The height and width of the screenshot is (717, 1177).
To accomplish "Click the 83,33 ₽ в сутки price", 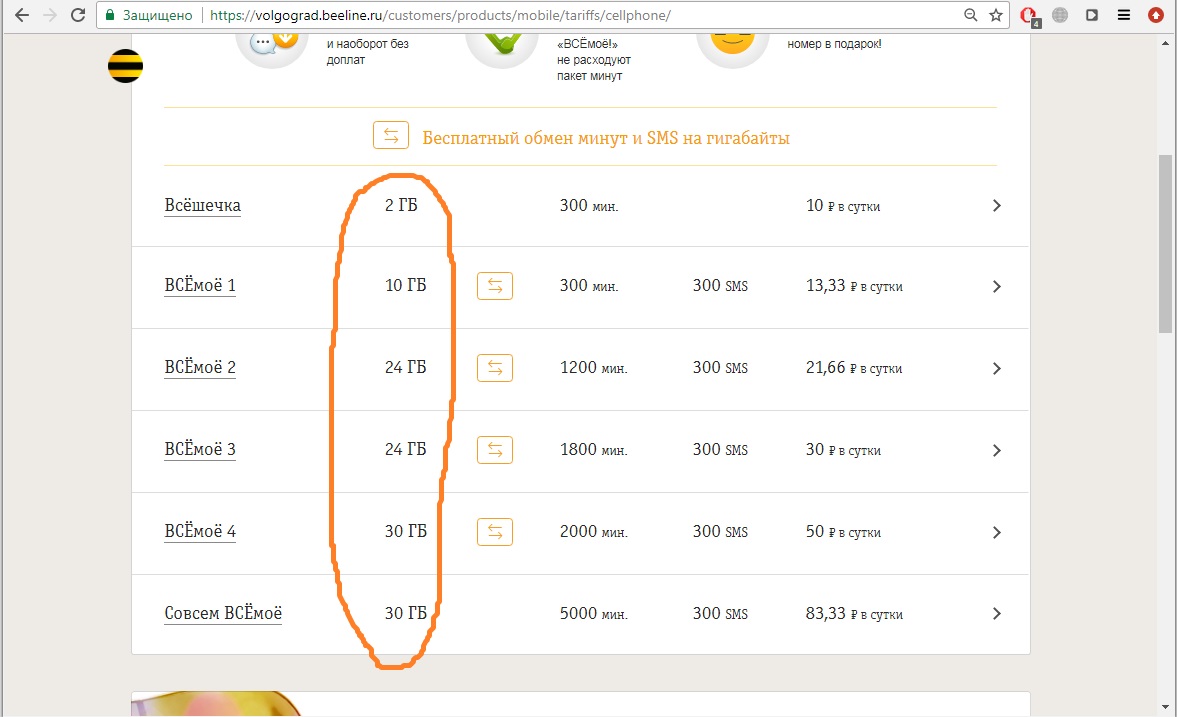I will [x=854, y=613].
